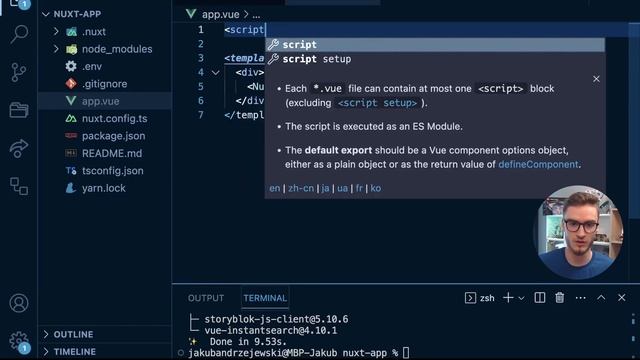This screenshot has height=360, width=640.
Task: Open .env file name in explorer
Action: 92,66
